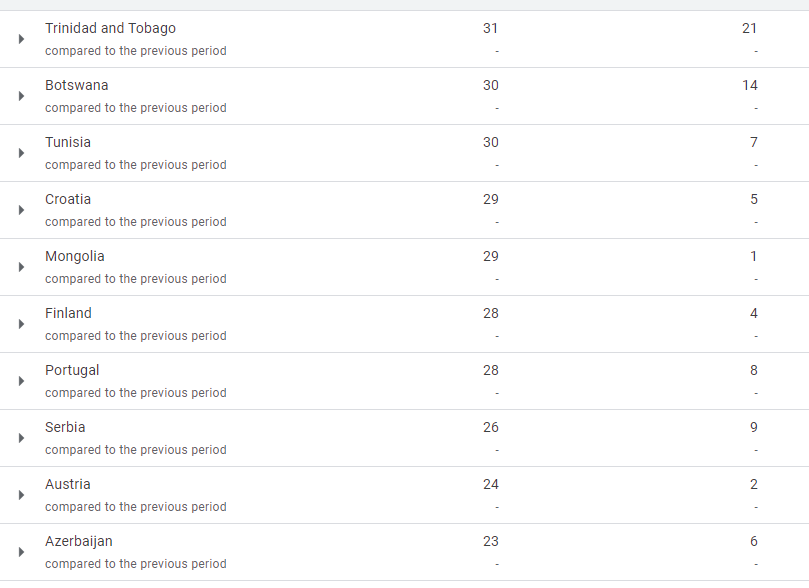Click Serbia's value of 26
Screen dimensions: 809x588
[491, 427]
